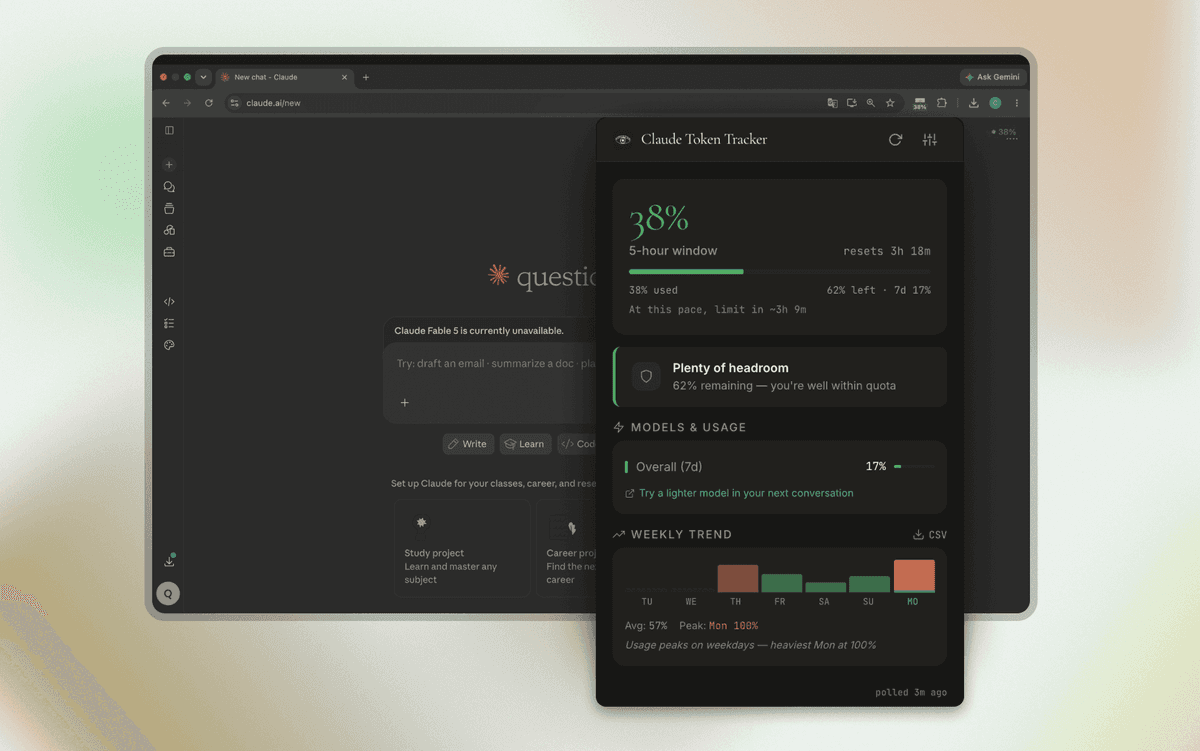Go back using browser back arrow
Screen dimensions: 1200x751
(166, 103)
